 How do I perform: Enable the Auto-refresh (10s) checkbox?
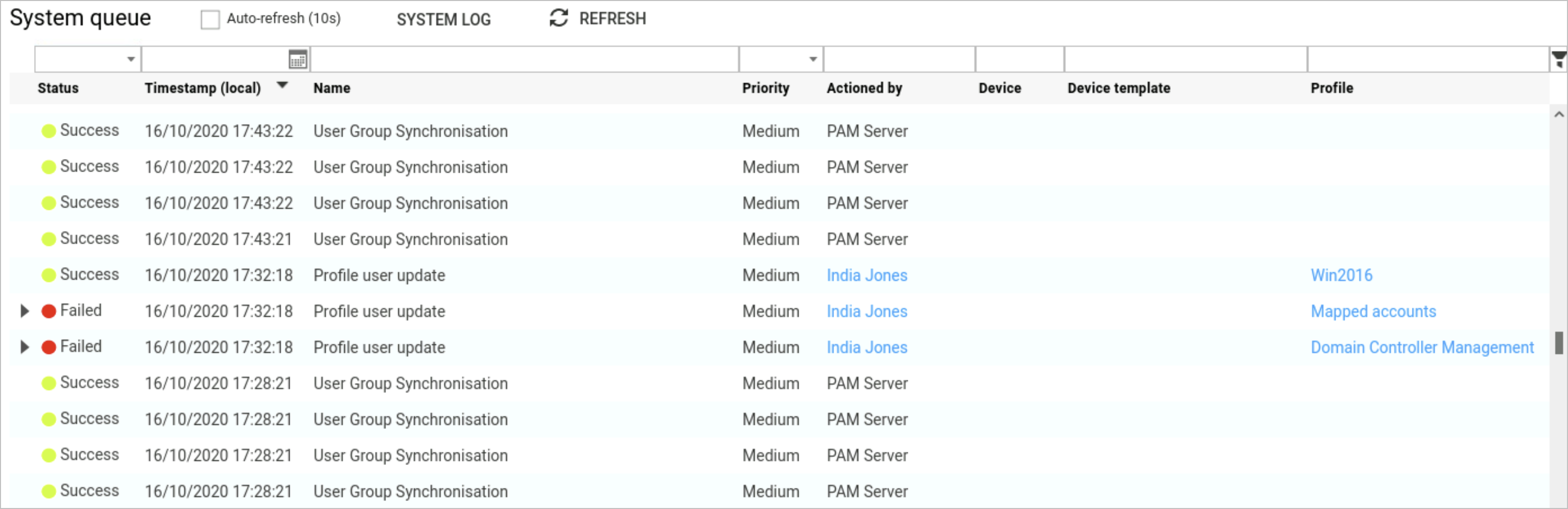210,19
